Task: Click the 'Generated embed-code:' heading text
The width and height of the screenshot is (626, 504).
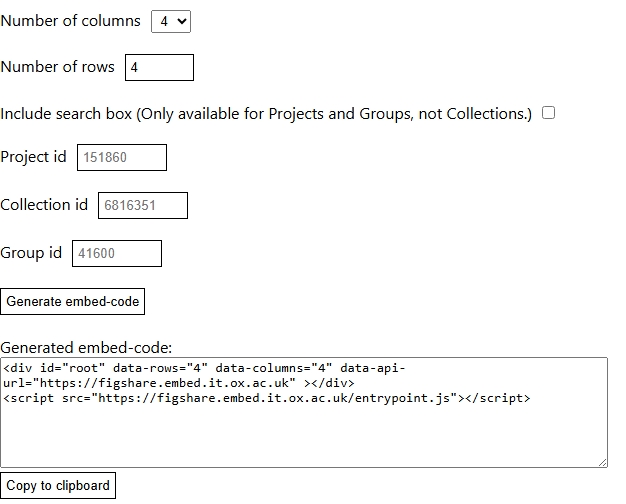Action: click(86, 348)
